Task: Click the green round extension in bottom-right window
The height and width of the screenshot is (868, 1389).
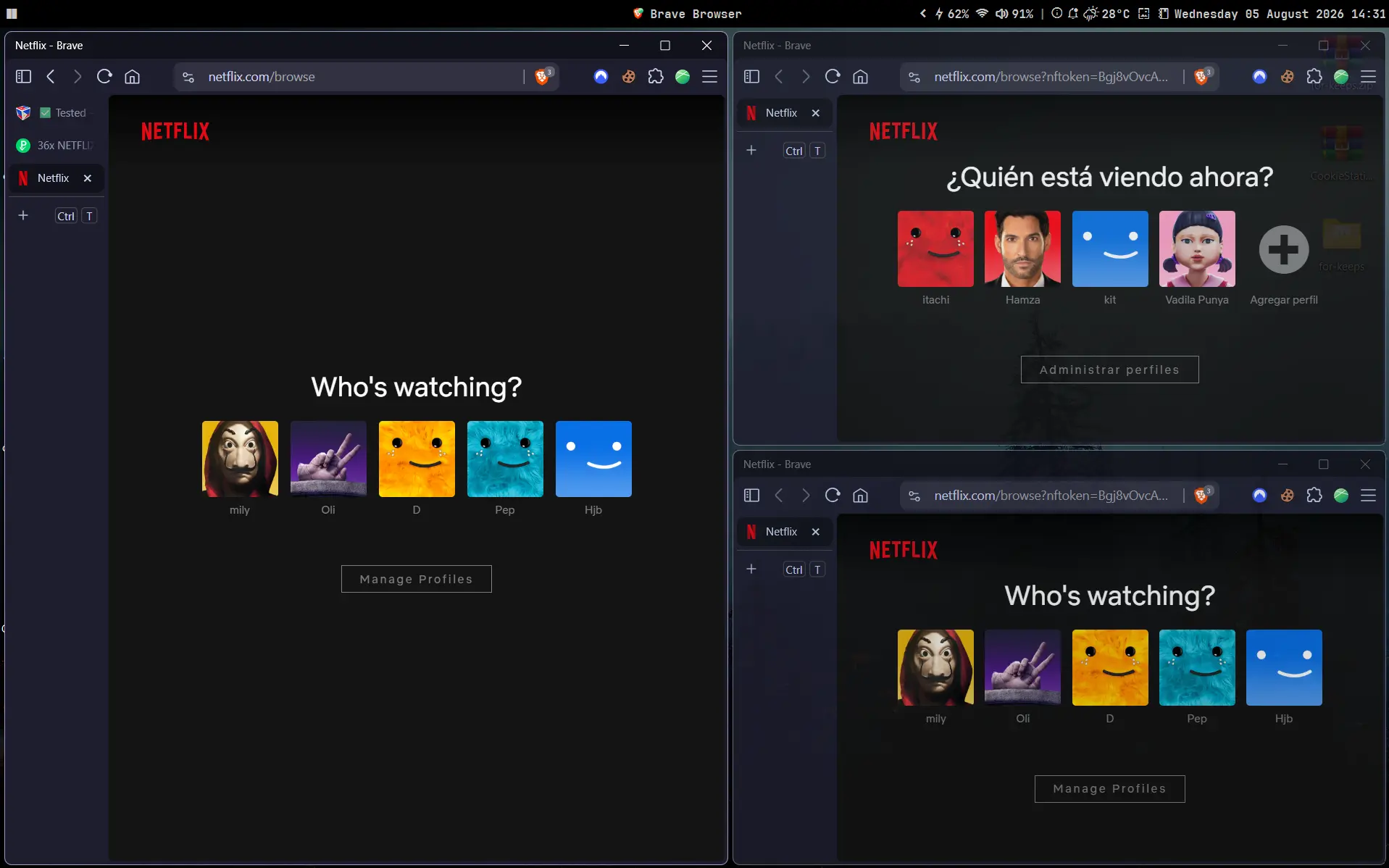Action: click(1341, 496)
